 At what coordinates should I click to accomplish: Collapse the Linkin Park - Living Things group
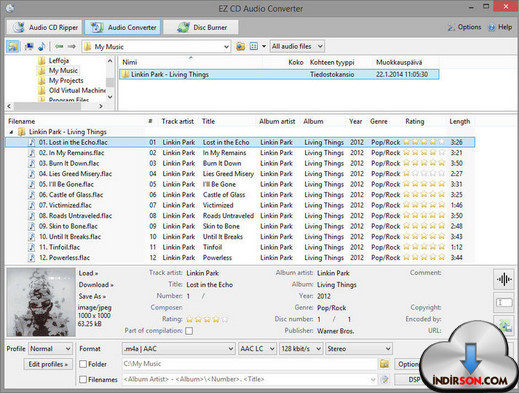pyautogui.click(x=11, y=132)
